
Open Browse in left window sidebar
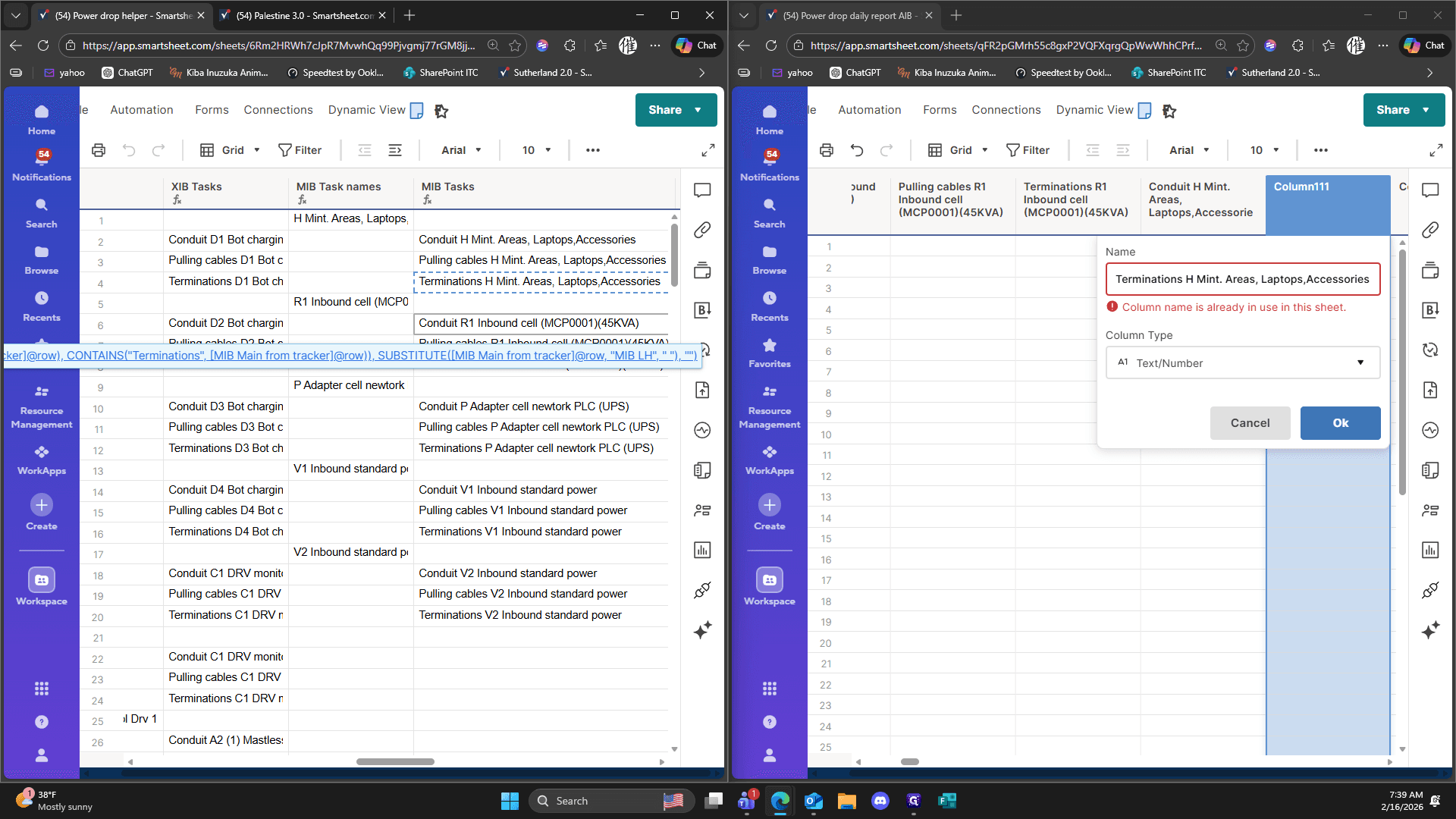42,260
